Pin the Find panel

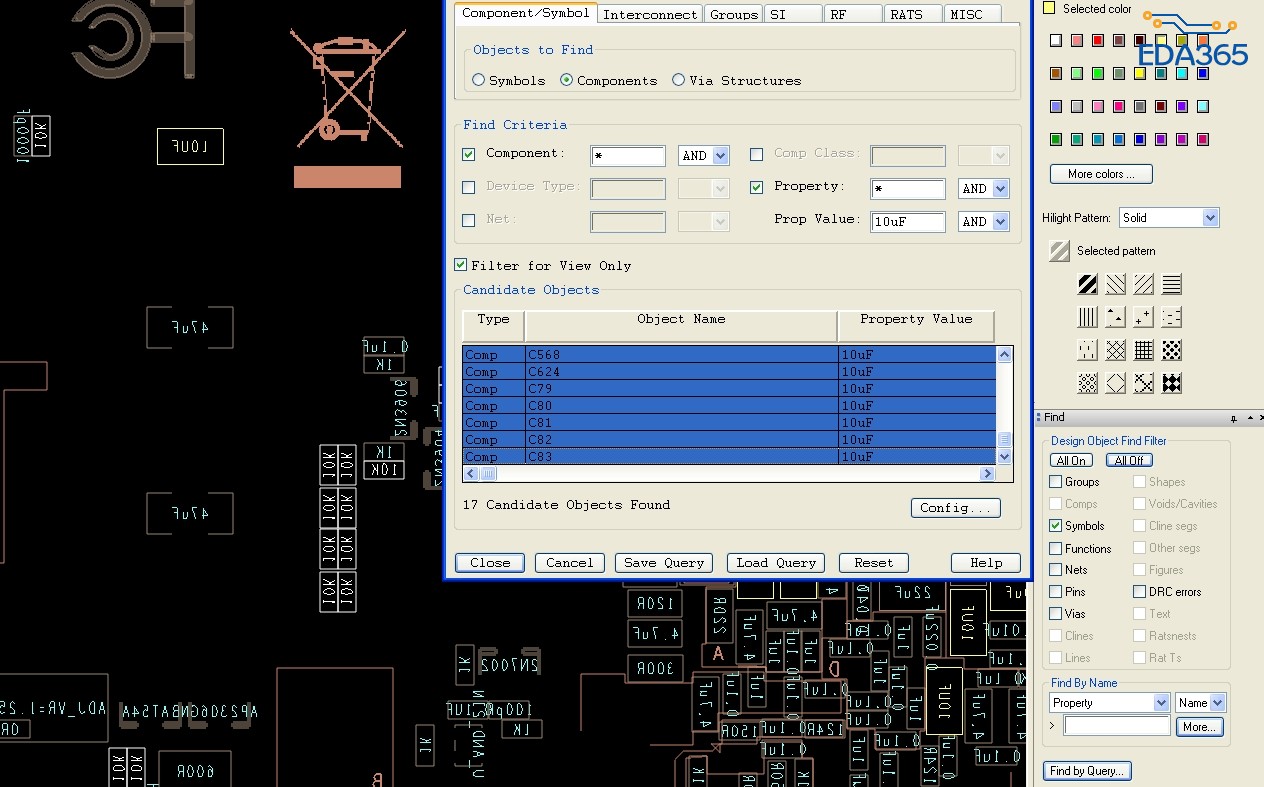click(x=1235, y=418)
